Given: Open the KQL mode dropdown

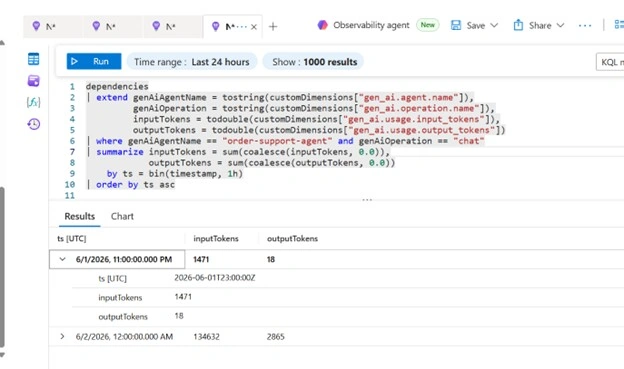Looking at the screenshot, I should [610, 62].
